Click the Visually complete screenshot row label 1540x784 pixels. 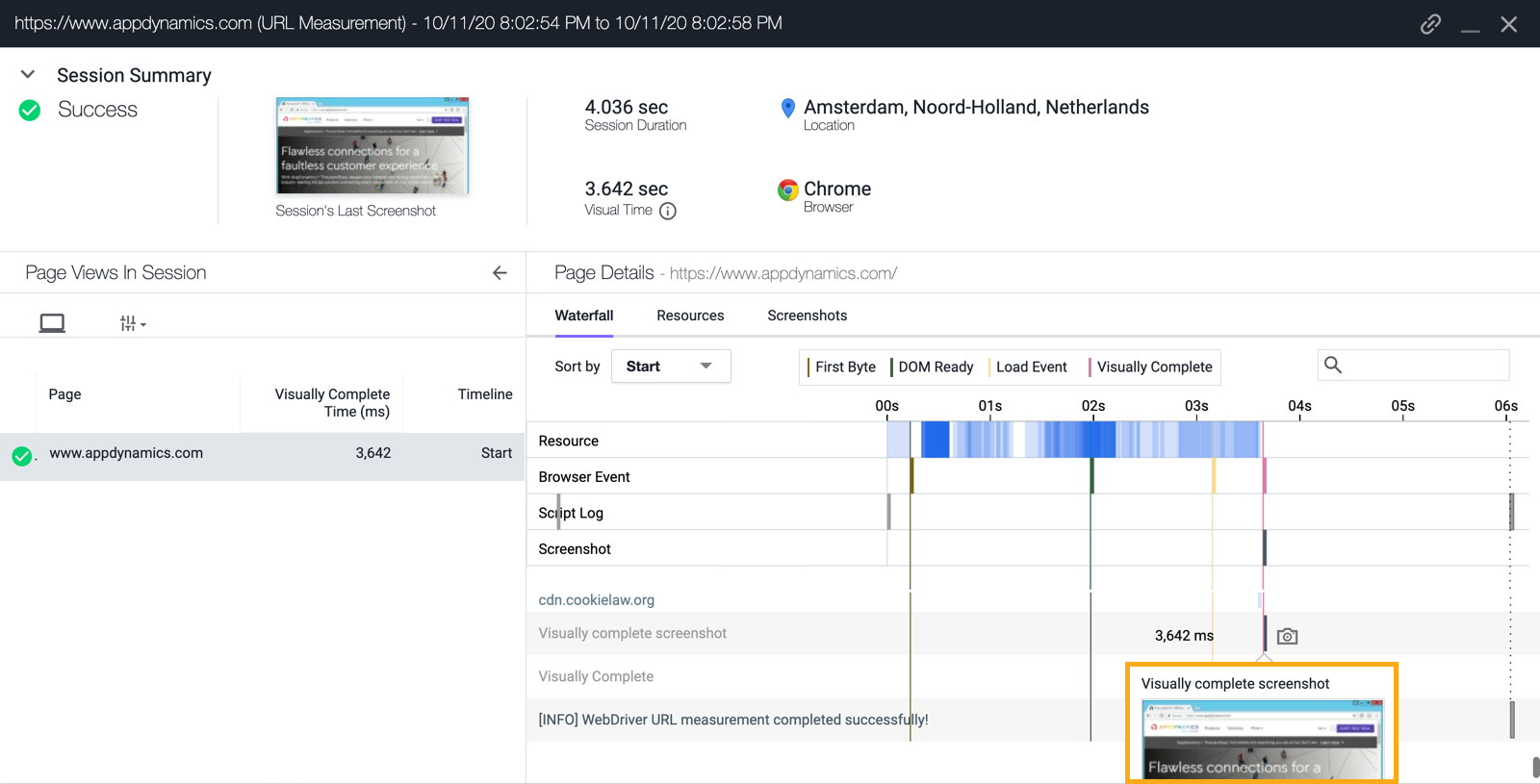coord(632,634)
